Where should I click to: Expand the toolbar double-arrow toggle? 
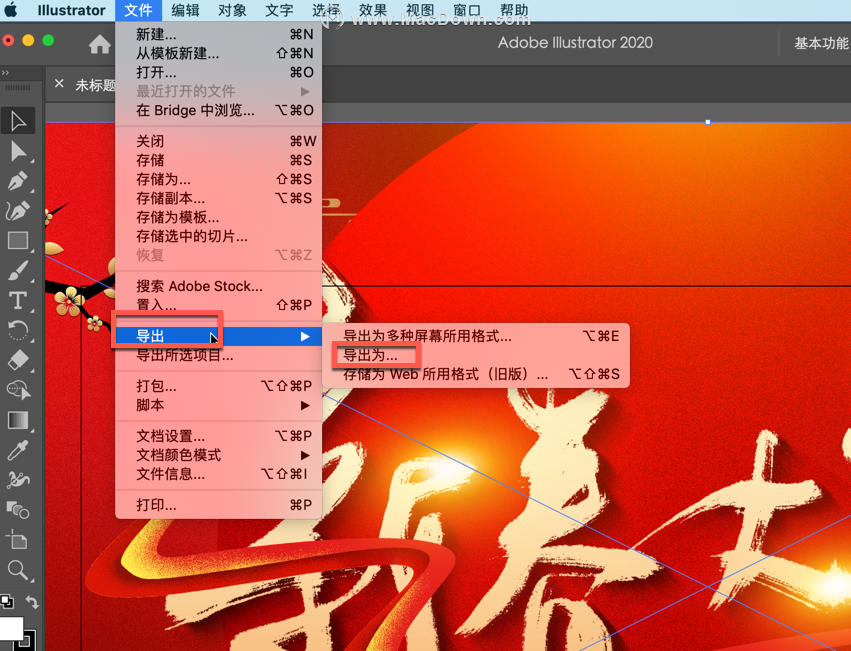(5, 72)
